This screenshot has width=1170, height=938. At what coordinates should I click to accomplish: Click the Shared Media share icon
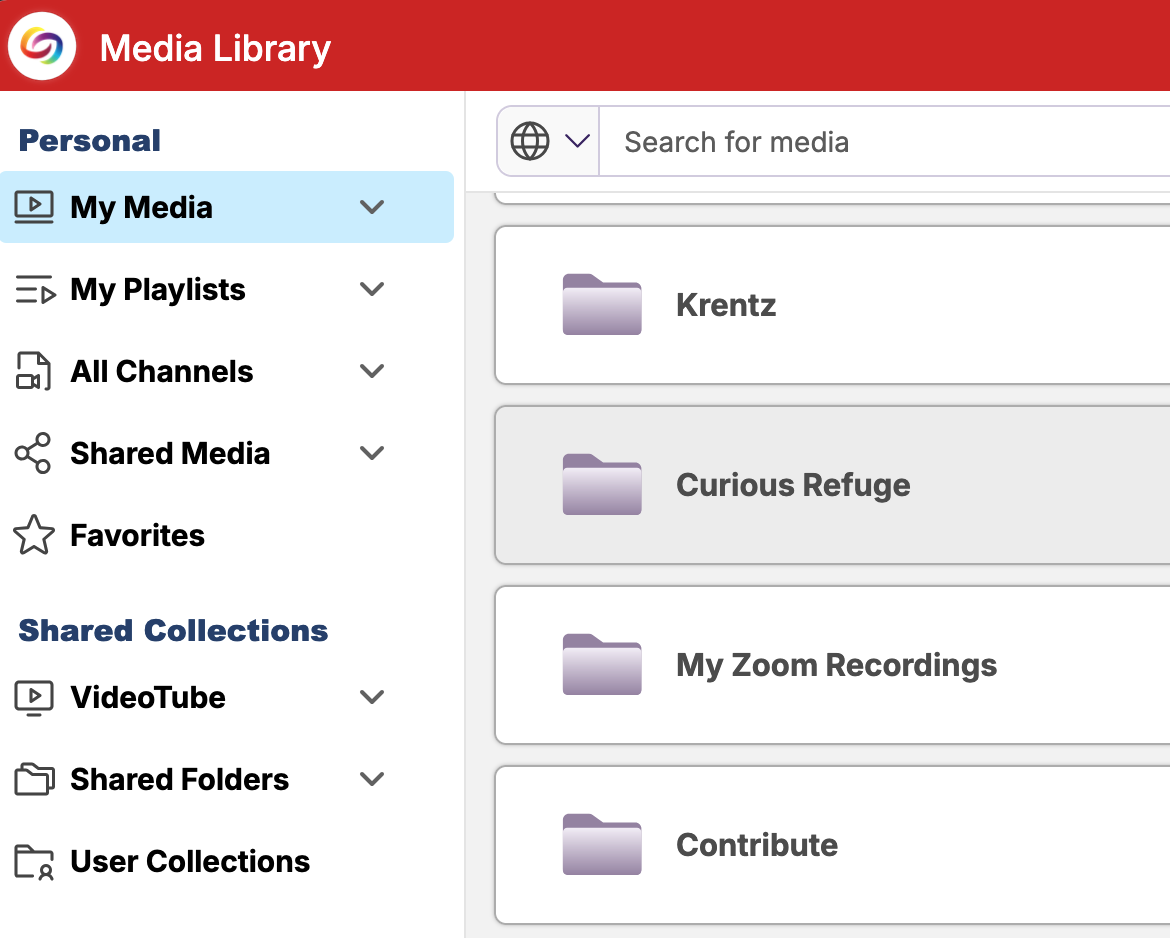pyautogui.click(x=33, y=453)
